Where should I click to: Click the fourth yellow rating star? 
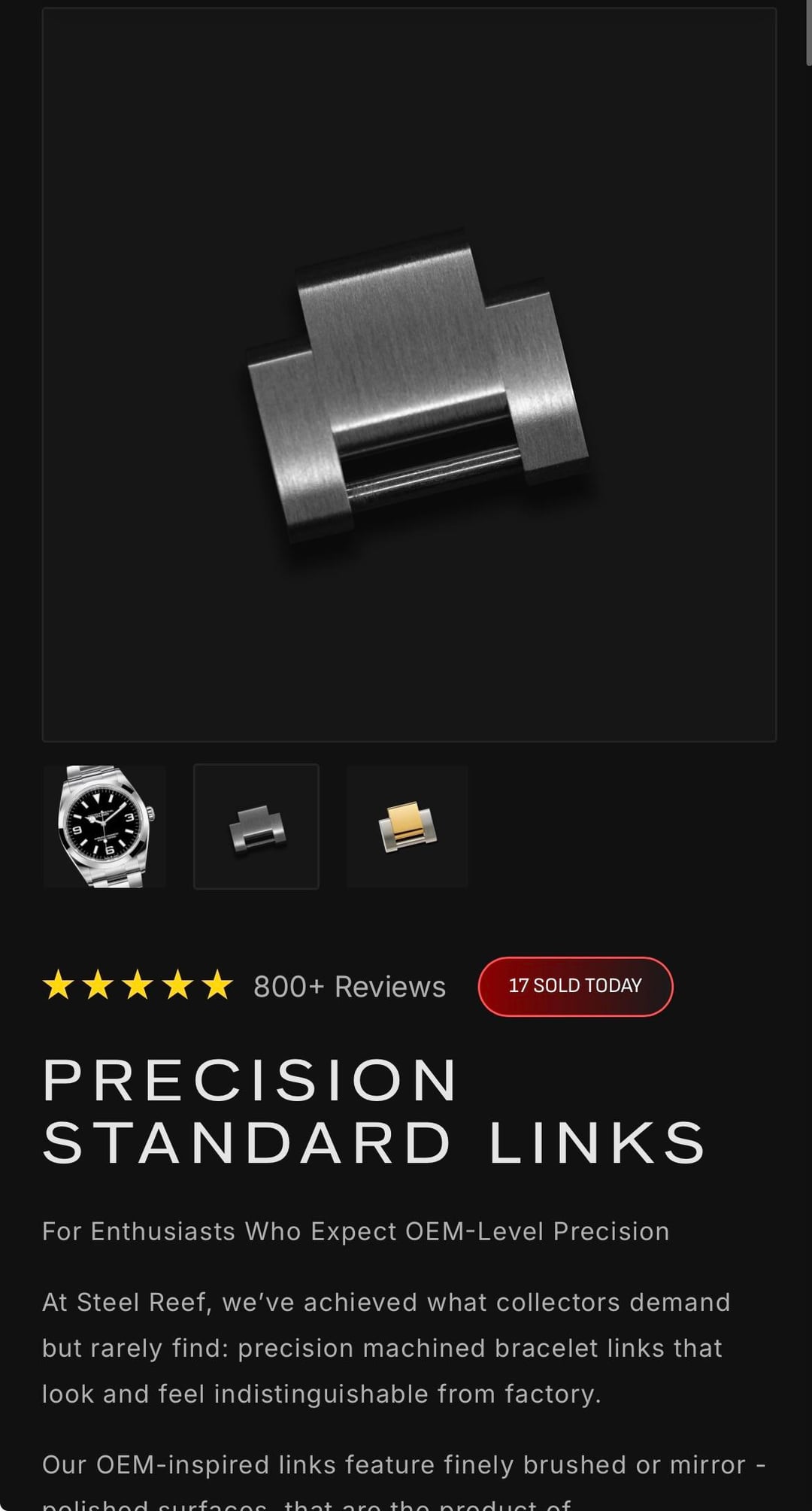pyautogui.click(x=177, y=985)
